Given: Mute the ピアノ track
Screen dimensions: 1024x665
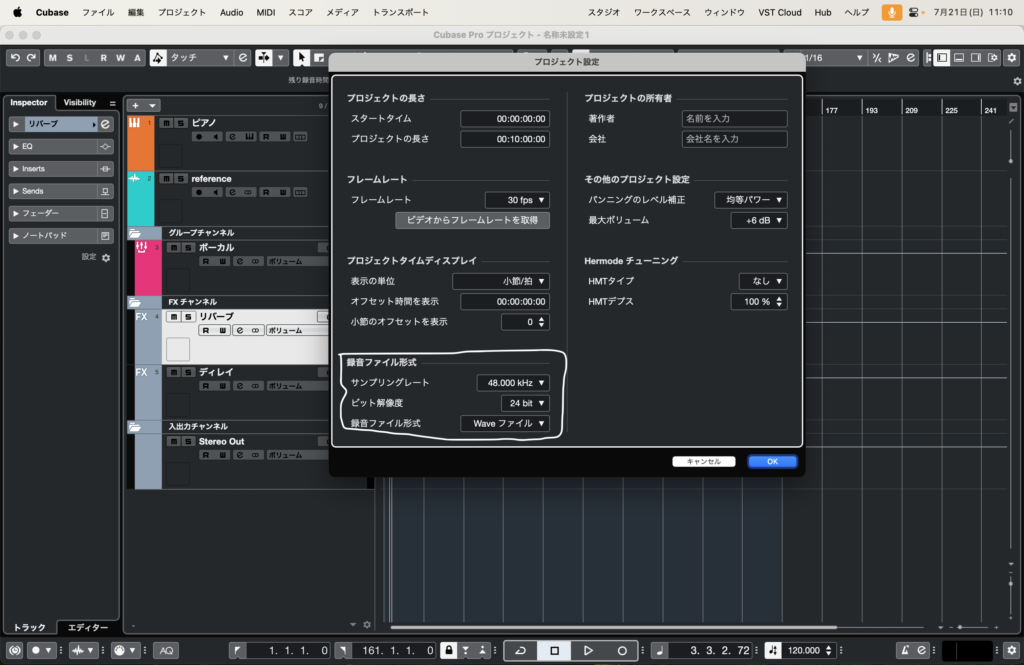Looking at the screenshot, I should coord(167,123).
